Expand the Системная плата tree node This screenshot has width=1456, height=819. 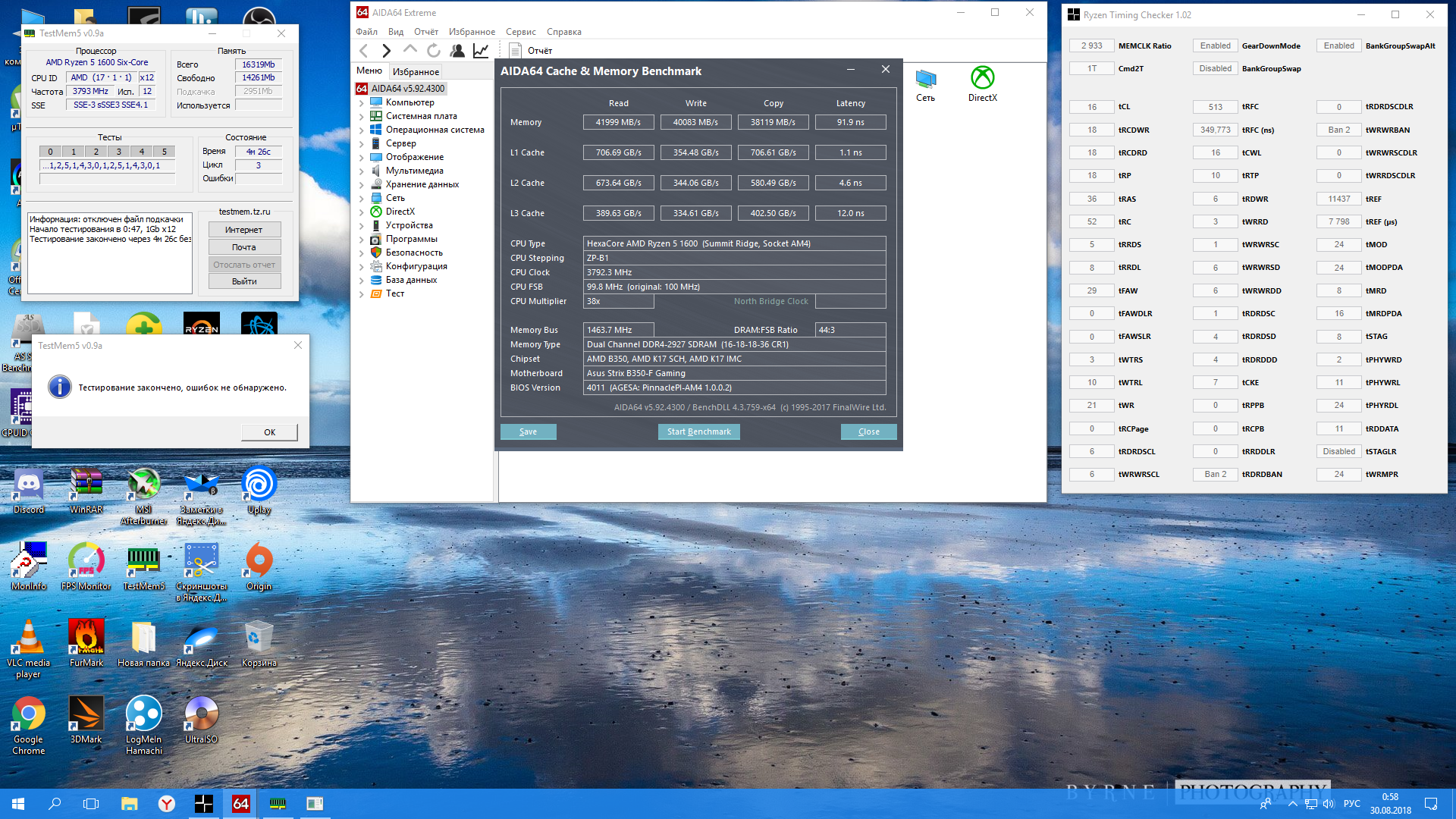coord(361,116)
